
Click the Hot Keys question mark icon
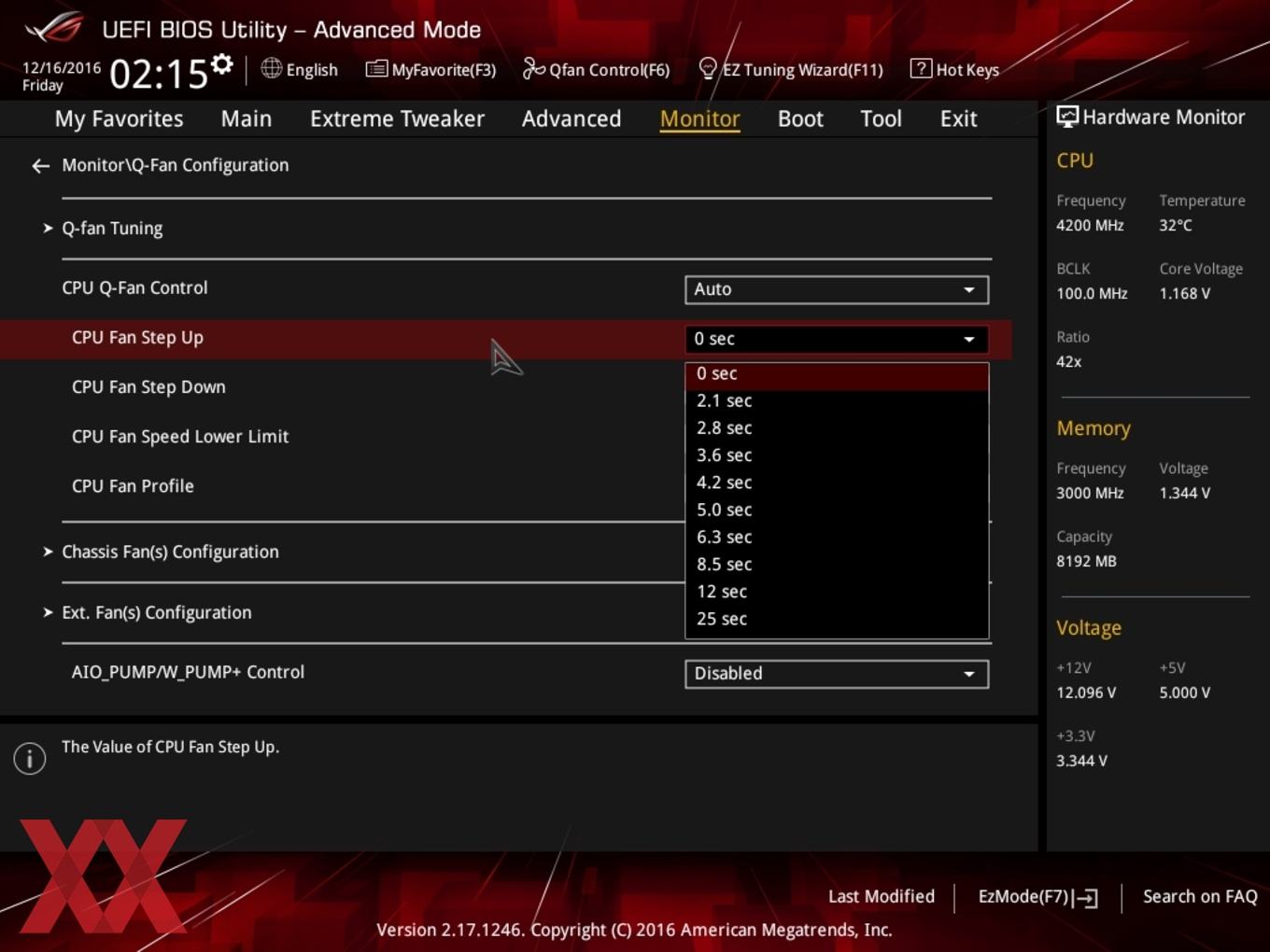tap(921, 68)
